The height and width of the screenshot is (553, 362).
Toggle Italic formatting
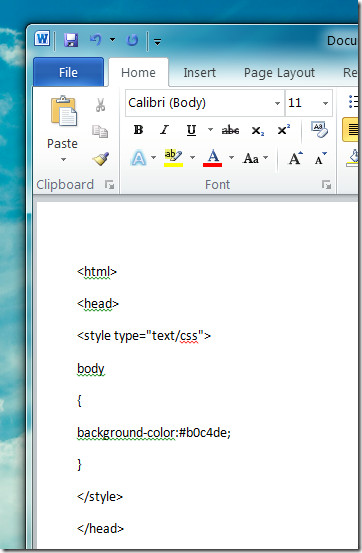(x=164, y=130)
